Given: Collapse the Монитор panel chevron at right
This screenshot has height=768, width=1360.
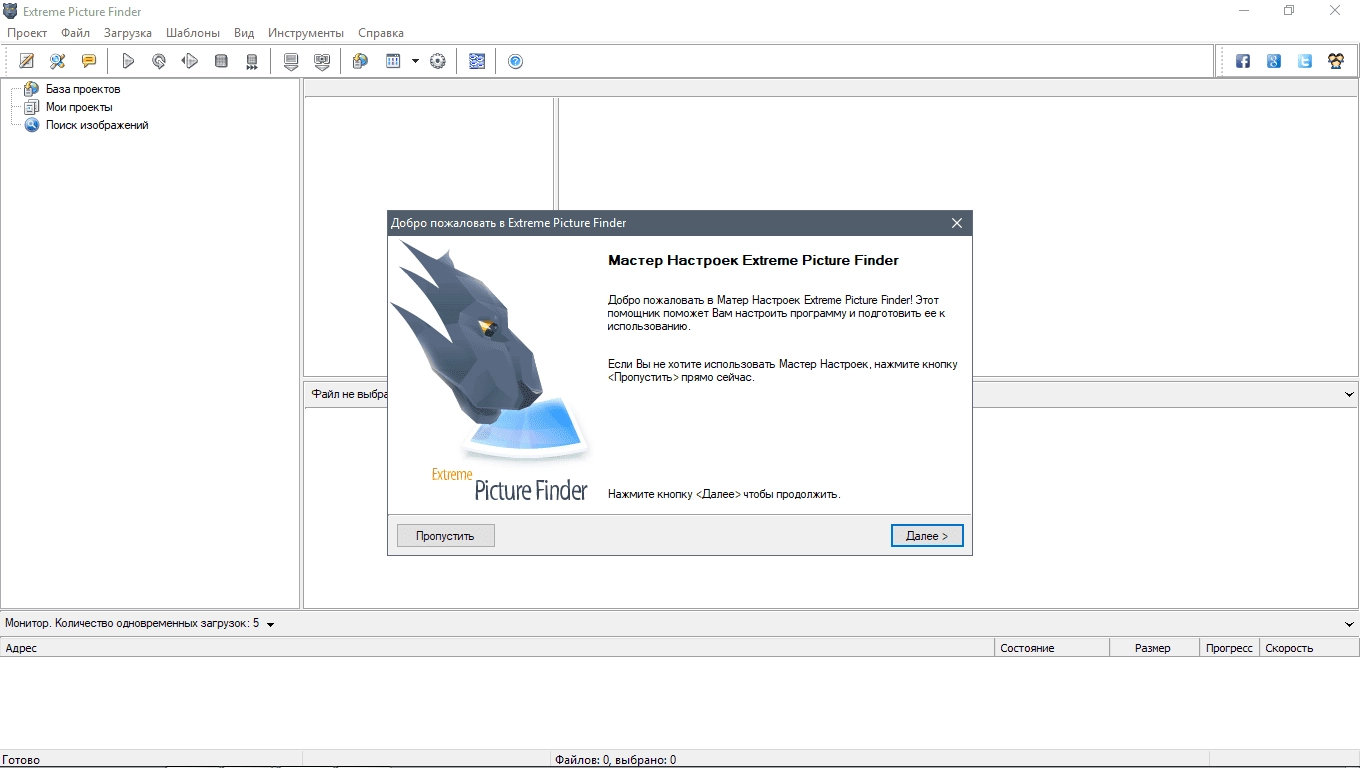Looking at the screenshot, I should pyautogui.click(x=1349, y=624).
